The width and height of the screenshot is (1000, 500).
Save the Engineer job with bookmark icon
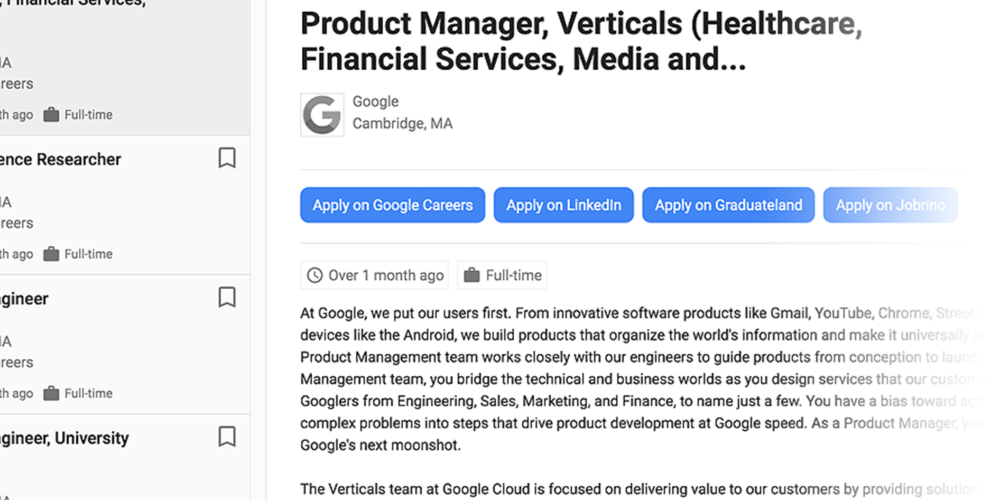[x=227, y=297]
